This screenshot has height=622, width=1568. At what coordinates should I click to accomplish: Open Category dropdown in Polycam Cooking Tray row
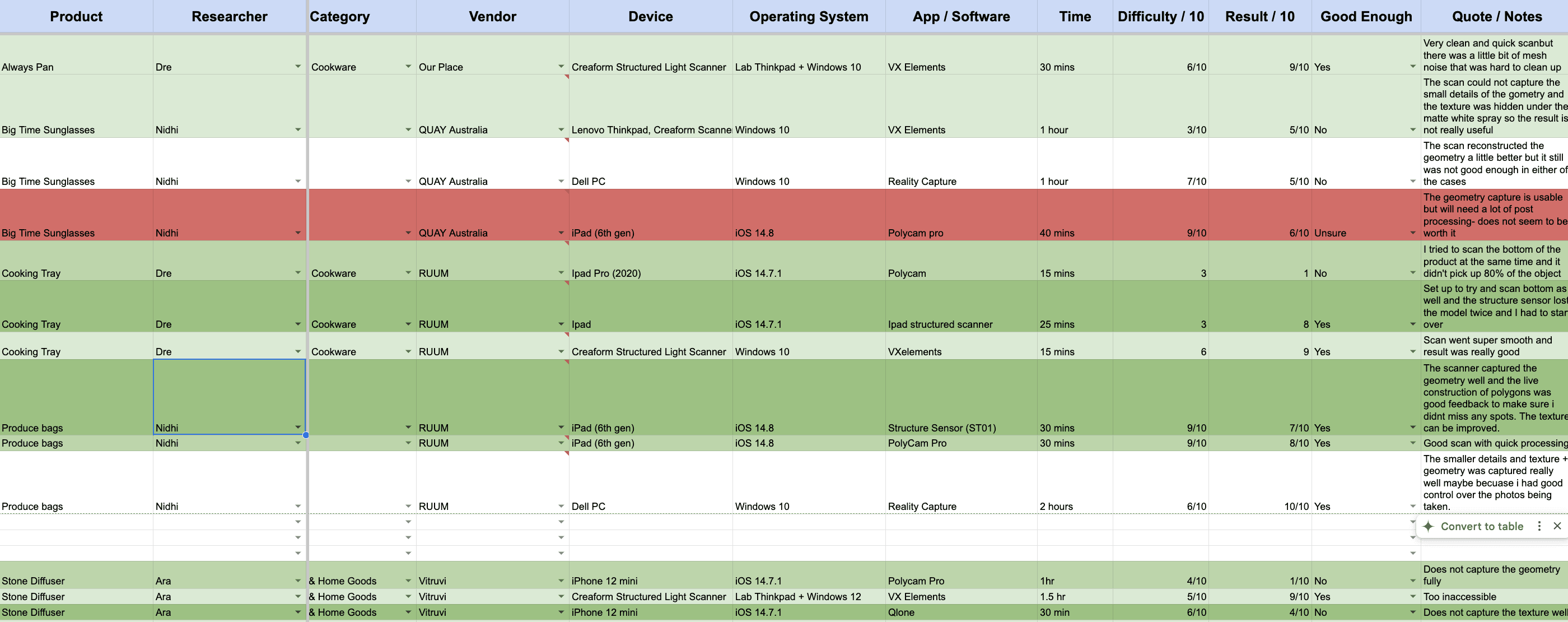click(408, 273)
